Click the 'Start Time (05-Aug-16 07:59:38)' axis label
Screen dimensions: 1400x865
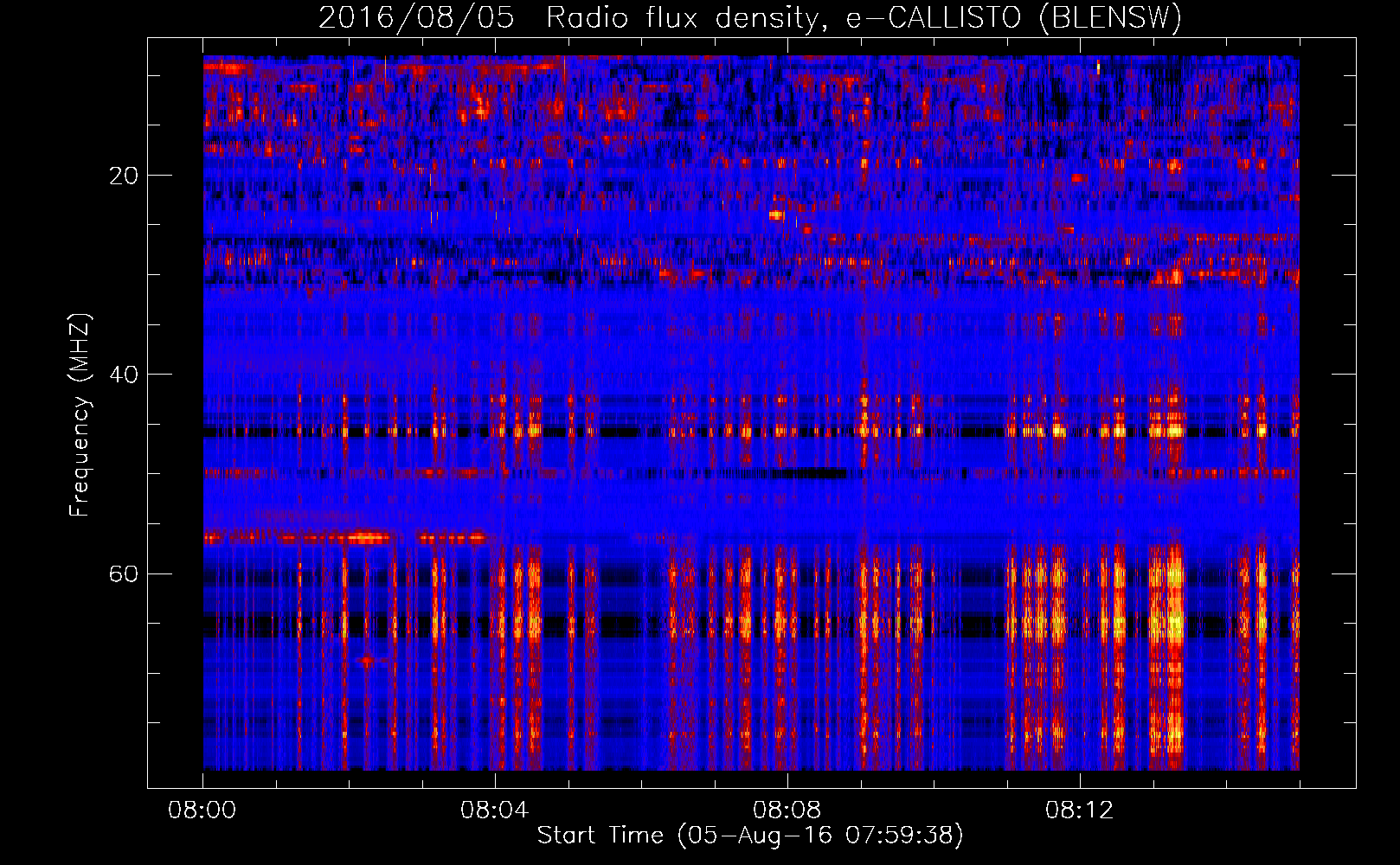pos(750,836)
